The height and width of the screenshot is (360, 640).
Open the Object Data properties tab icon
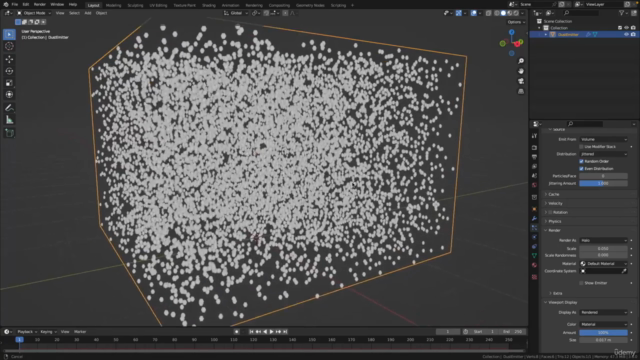(x=534, y=256)
